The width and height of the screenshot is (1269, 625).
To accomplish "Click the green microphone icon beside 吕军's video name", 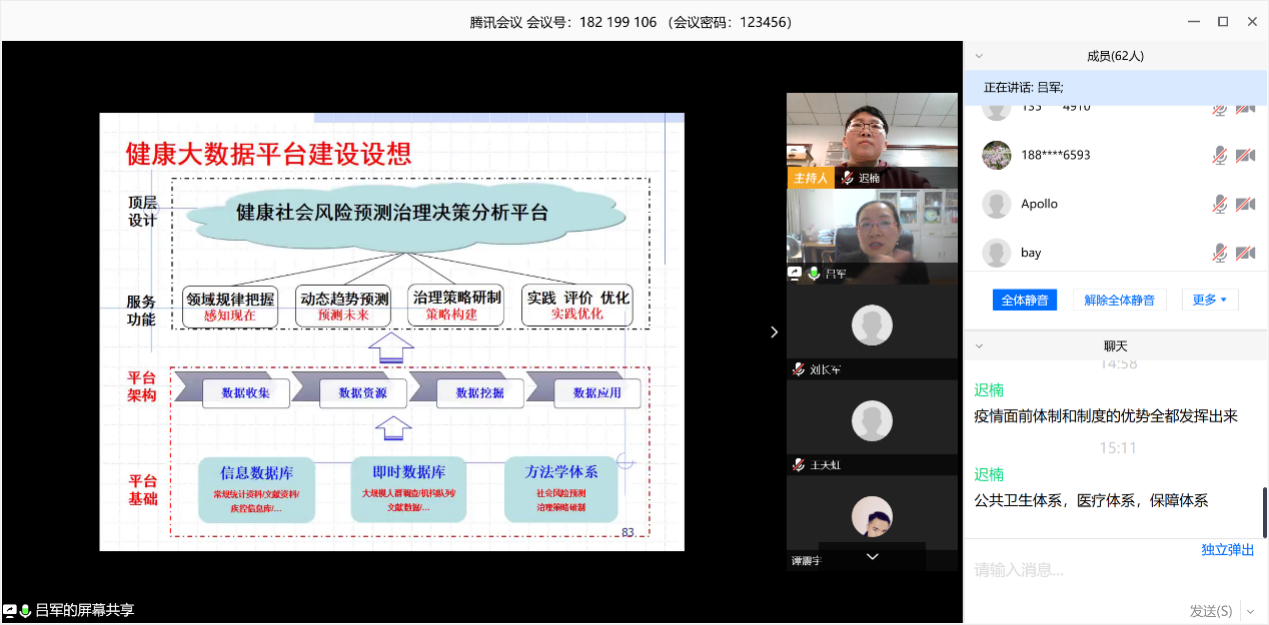I will (x=814, y=273).
